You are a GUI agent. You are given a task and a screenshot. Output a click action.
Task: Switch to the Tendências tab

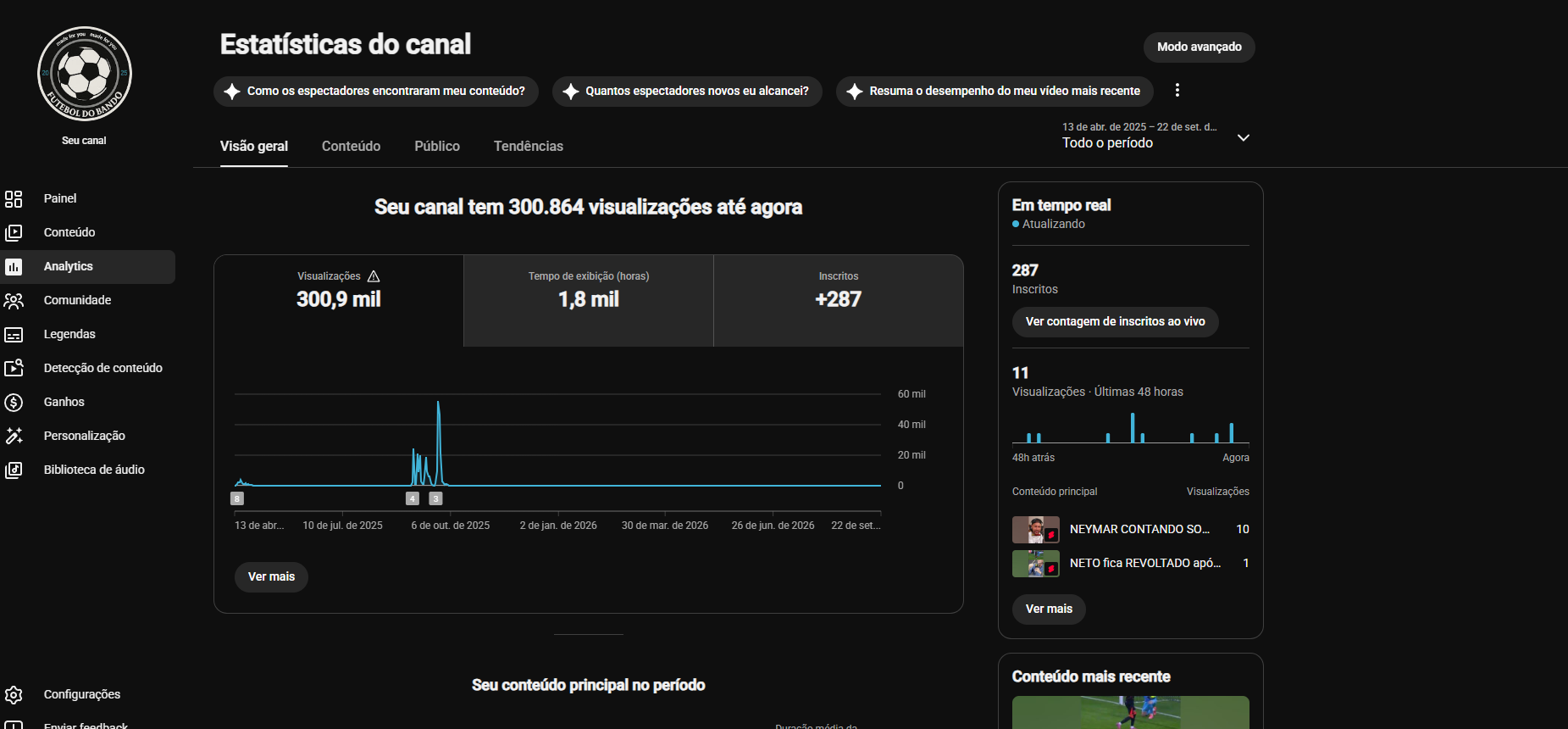click(529, 146)
